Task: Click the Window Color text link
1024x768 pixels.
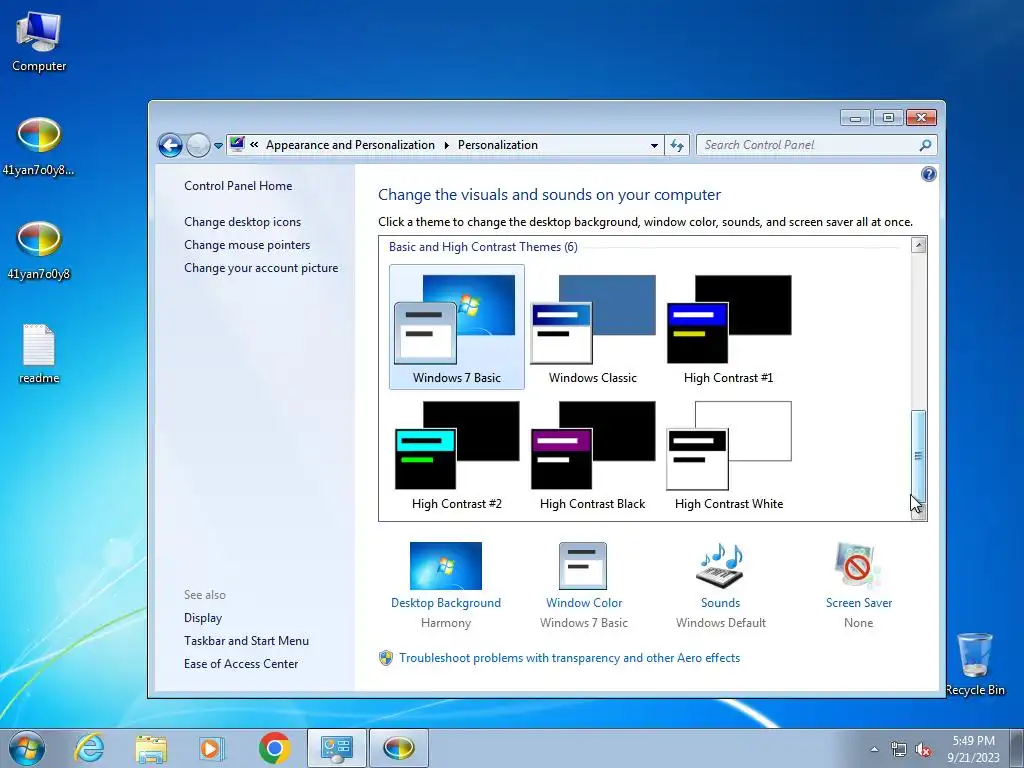Action: pos(584,603)
